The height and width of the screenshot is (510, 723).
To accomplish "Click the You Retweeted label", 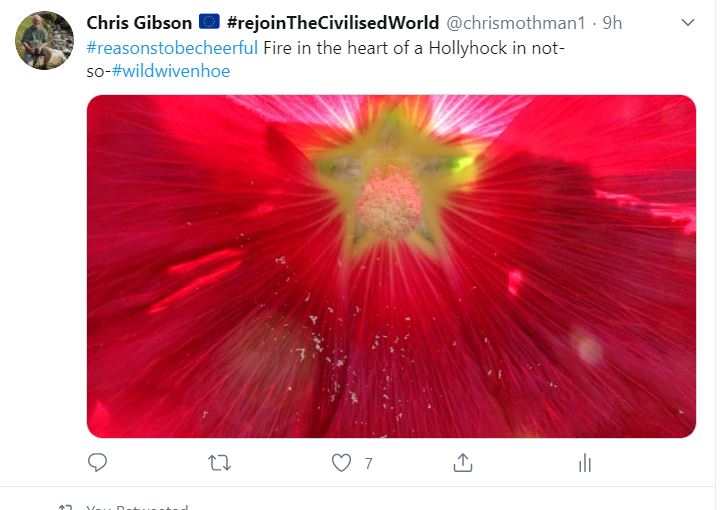I will point(137,507).
